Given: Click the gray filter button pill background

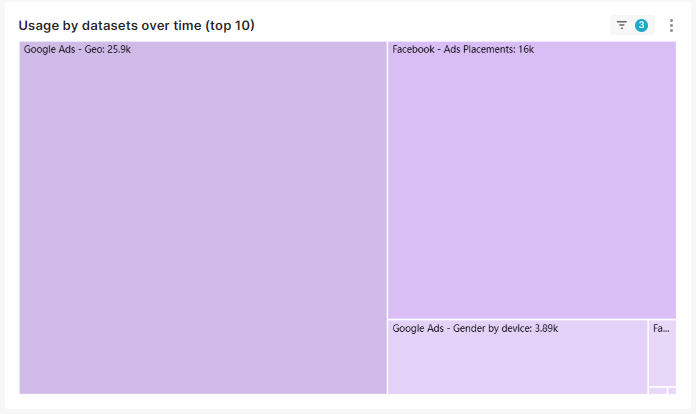Looking at the screenshot, I should pyautogui.click(x=632, y=25).
